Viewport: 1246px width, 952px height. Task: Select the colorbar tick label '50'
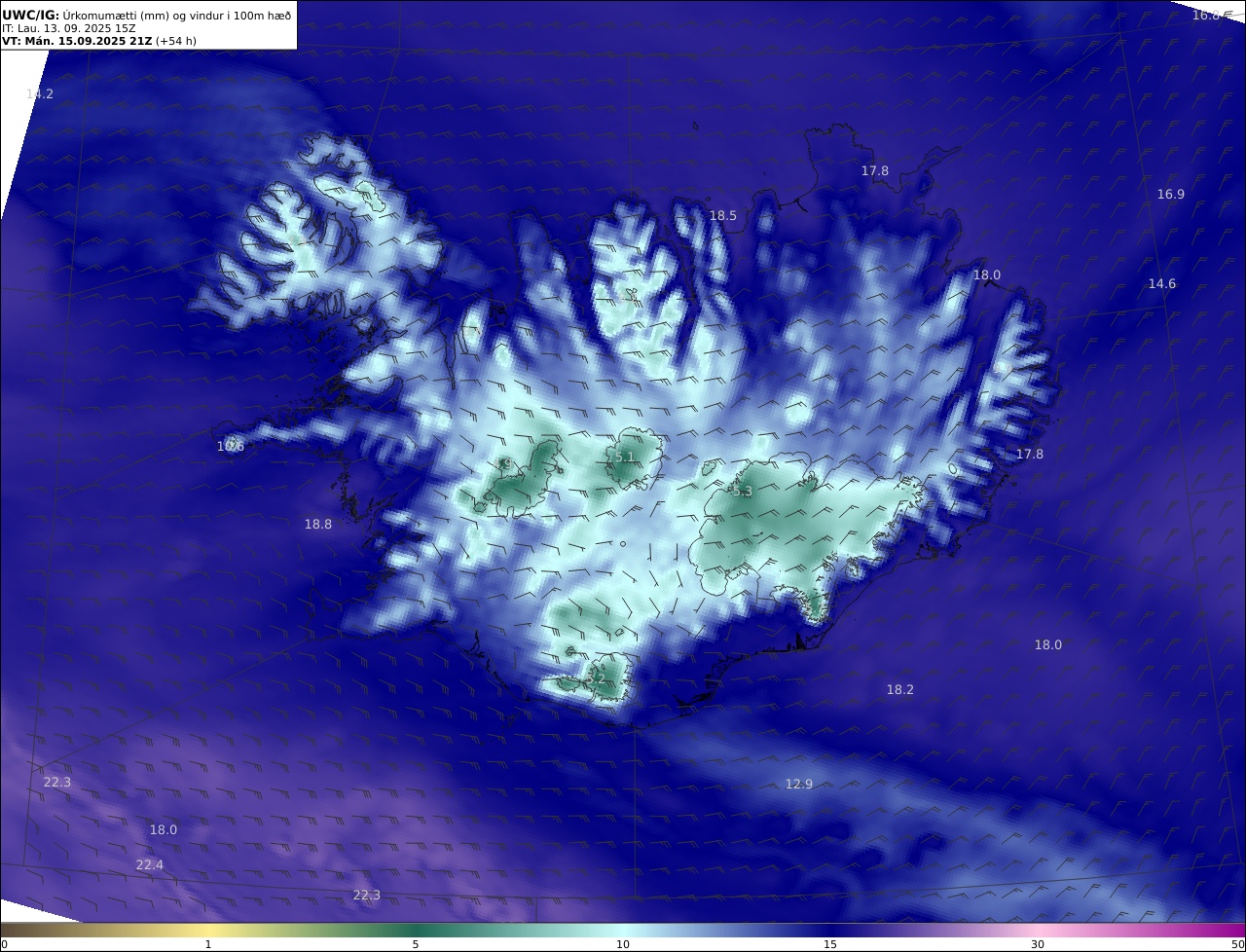1238,944
